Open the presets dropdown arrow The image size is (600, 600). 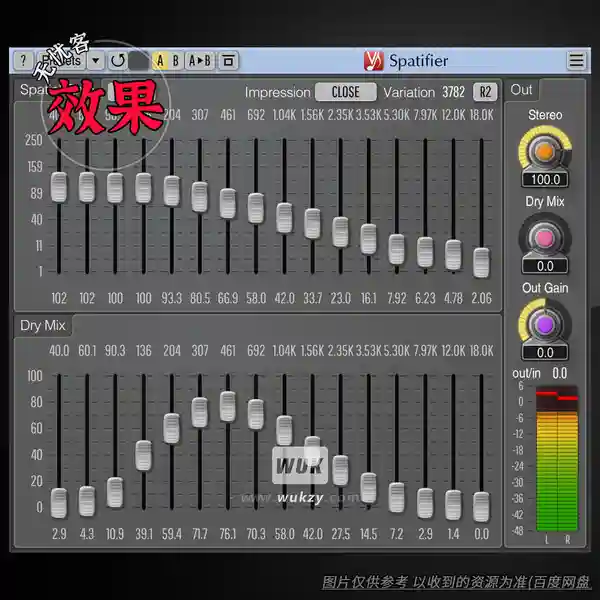(96, 60)
